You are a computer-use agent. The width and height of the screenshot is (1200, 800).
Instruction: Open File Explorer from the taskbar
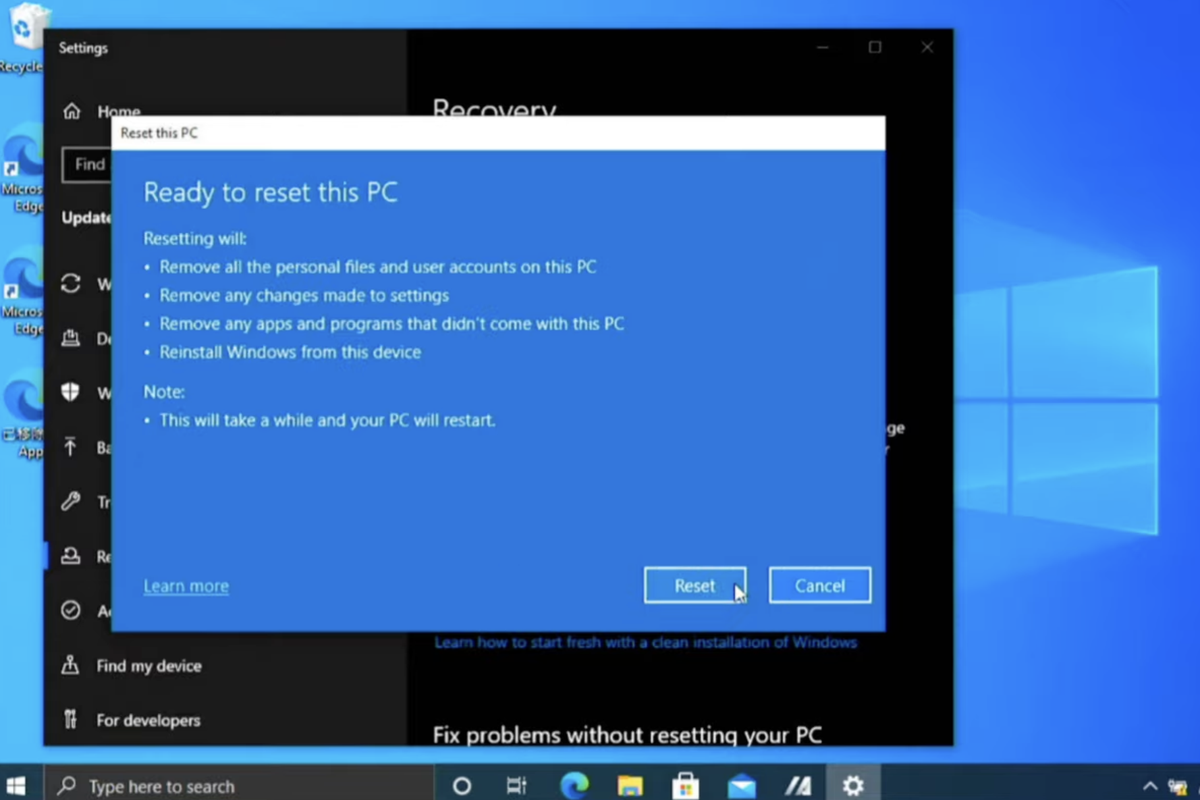[x=629, y=786]
